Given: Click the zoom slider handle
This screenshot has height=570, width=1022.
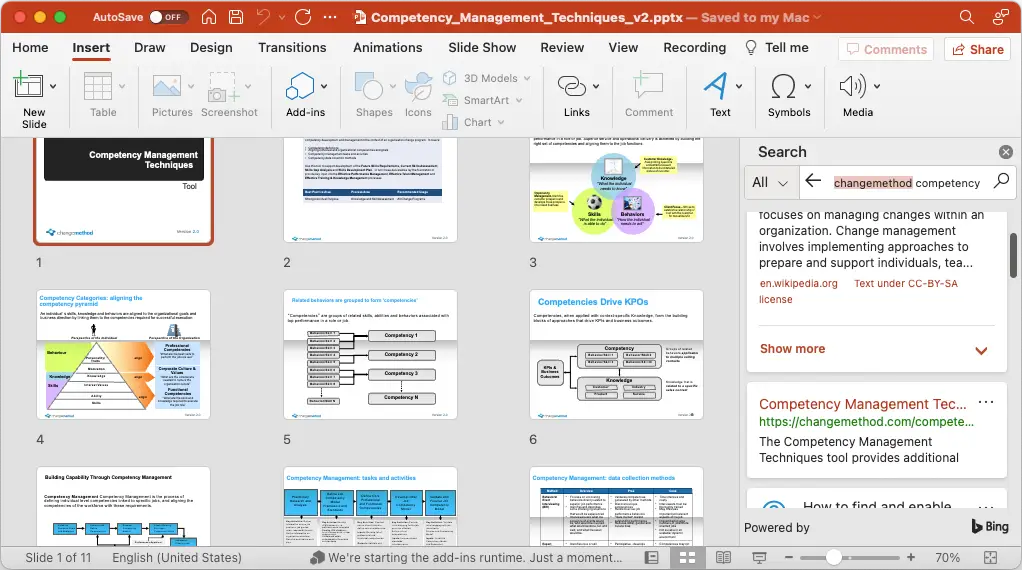Looking at the screenshot, I should click(834, 558).
